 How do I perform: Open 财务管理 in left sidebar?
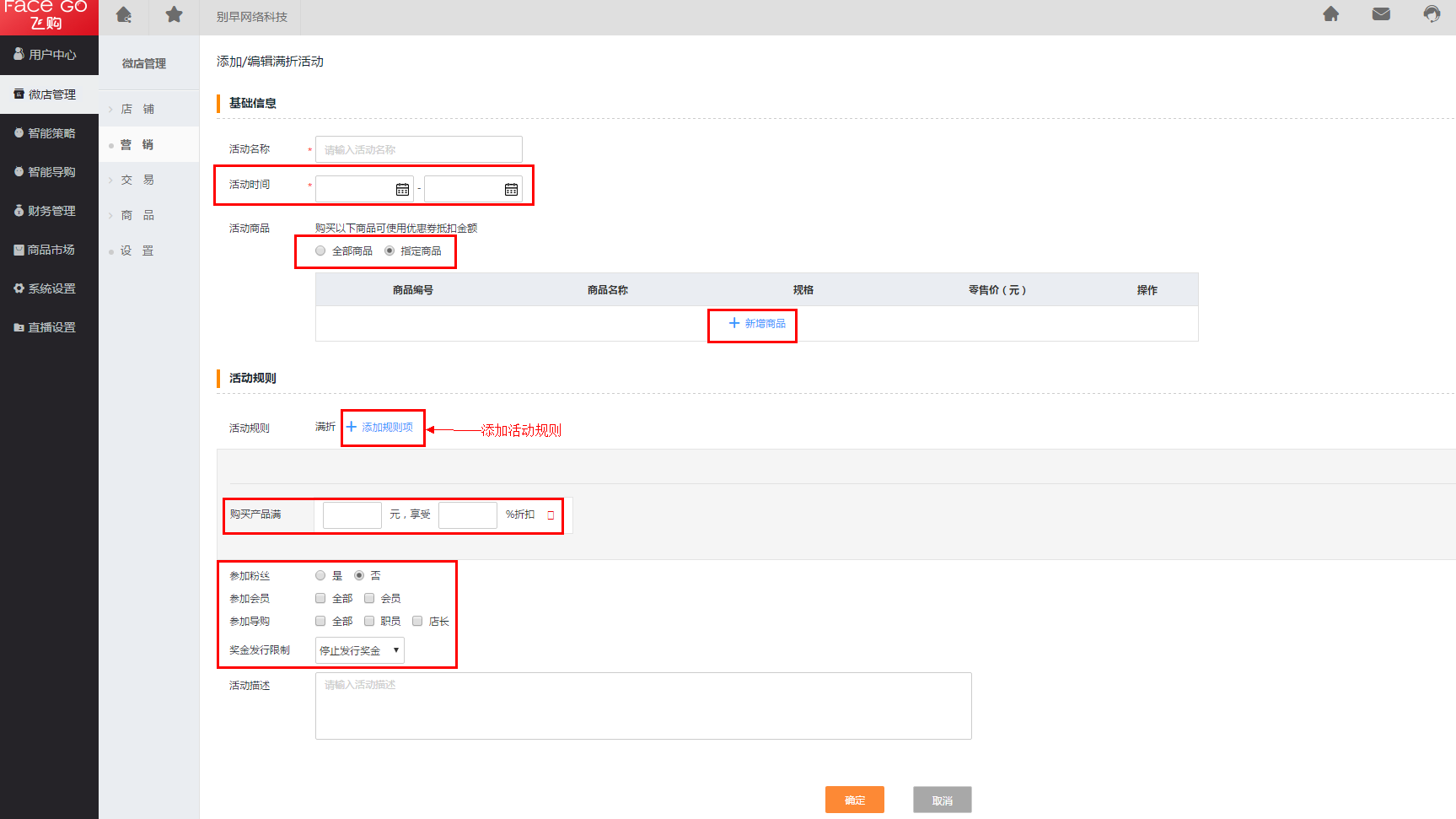(x=51, y=211)
